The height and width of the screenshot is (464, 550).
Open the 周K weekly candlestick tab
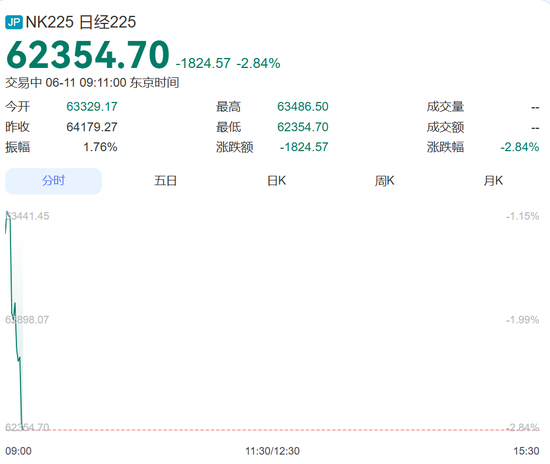[384, 181]
